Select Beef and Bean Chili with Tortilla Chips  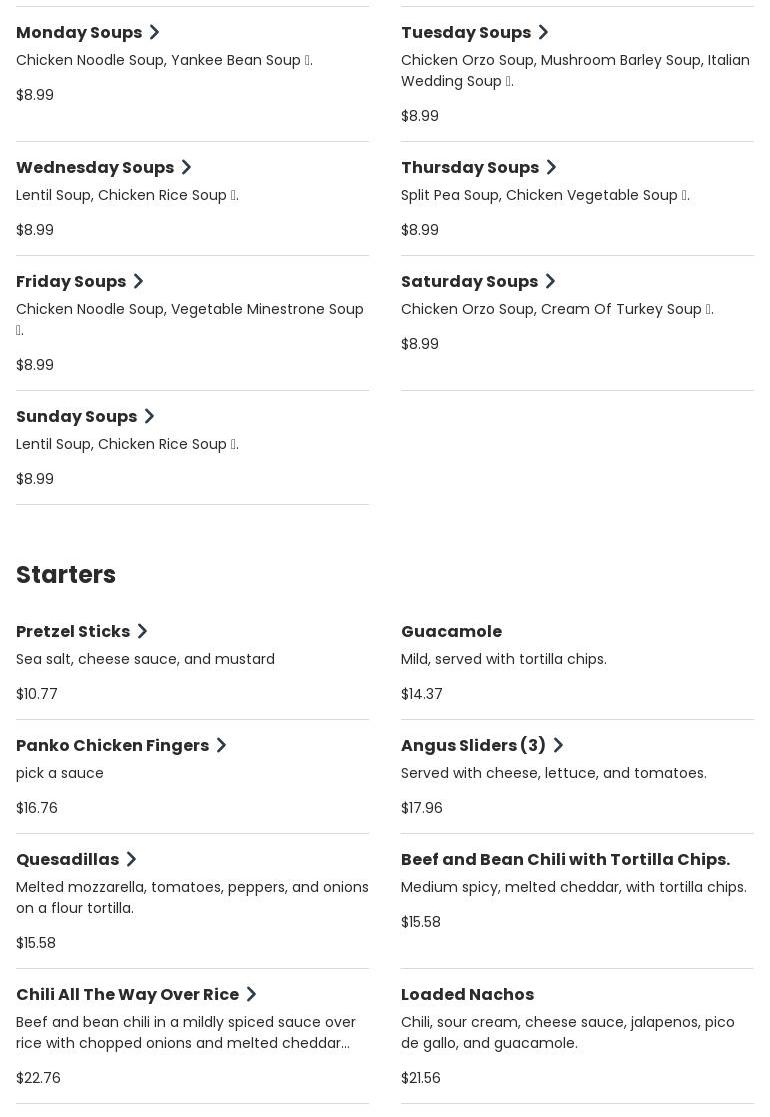click(565, 860)
